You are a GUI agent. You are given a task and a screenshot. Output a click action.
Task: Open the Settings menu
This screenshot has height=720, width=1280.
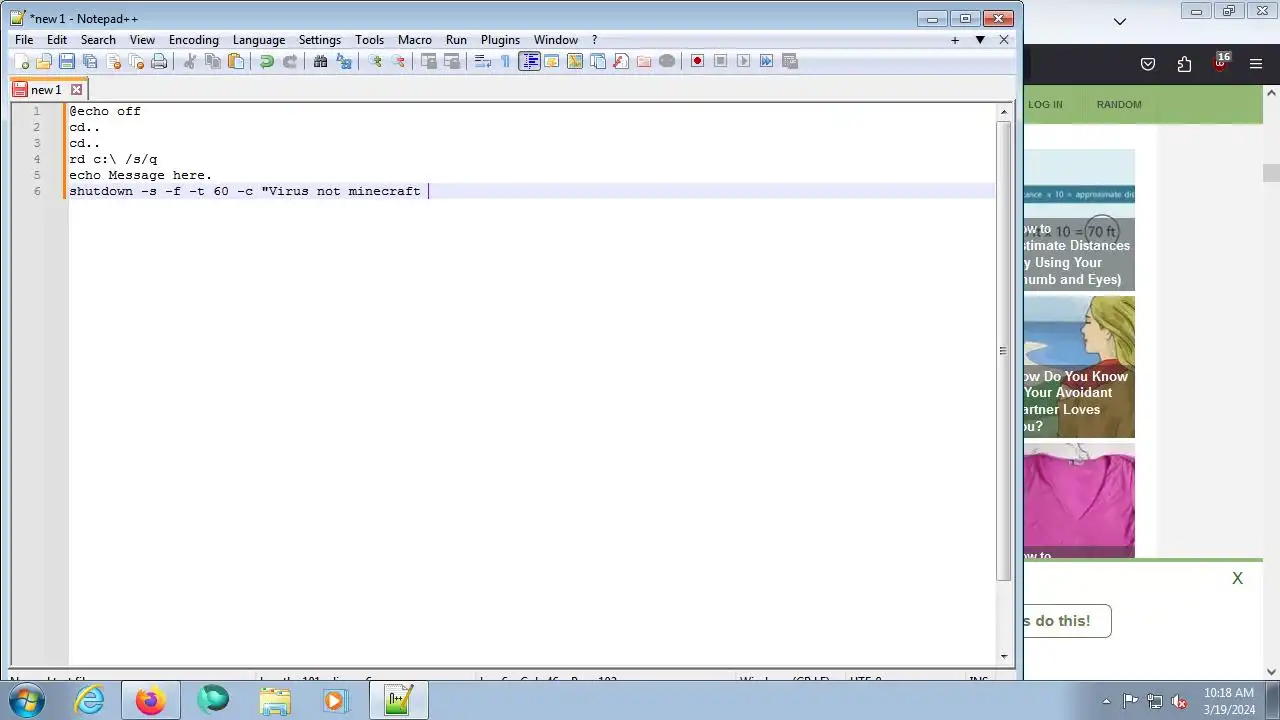[x=320, y=40]
